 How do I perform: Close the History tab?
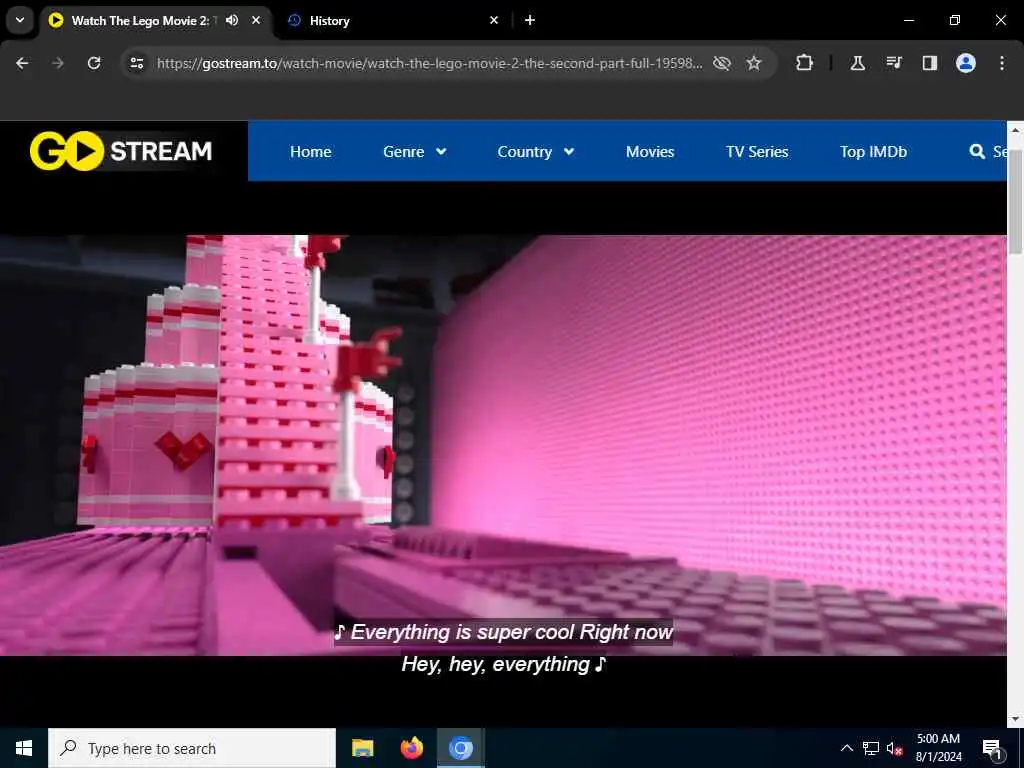[494, 20]
